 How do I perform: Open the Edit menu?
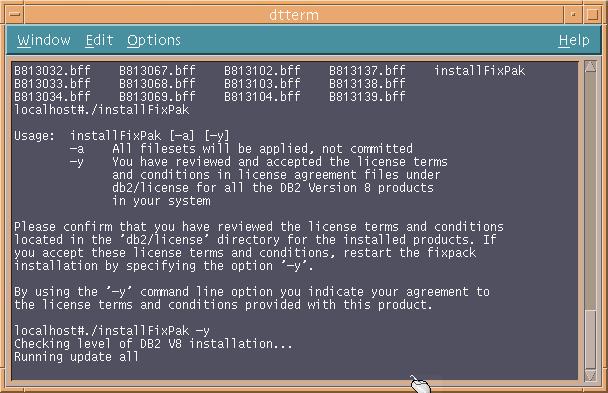[x=99, y=40]
